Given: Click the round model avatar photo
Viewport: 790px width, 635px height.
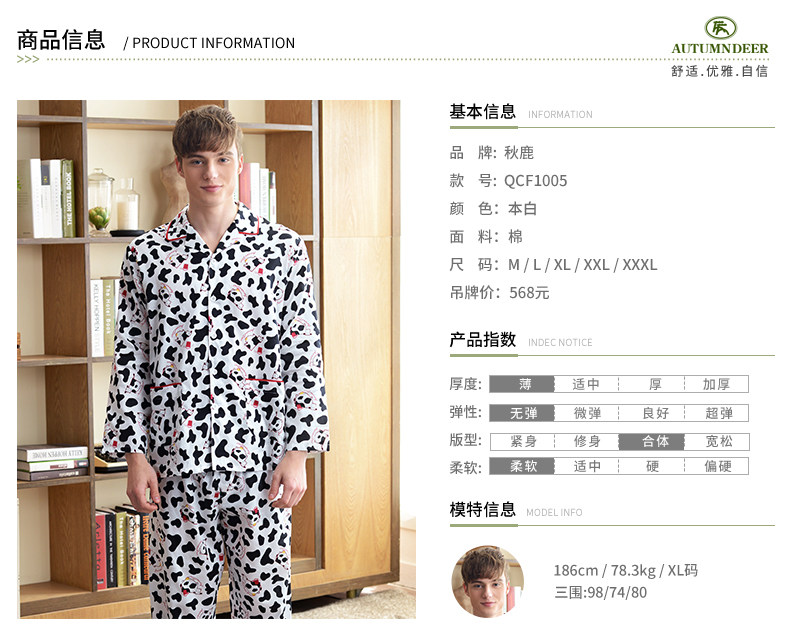Looking at the screenshot, I should [488, 582].
